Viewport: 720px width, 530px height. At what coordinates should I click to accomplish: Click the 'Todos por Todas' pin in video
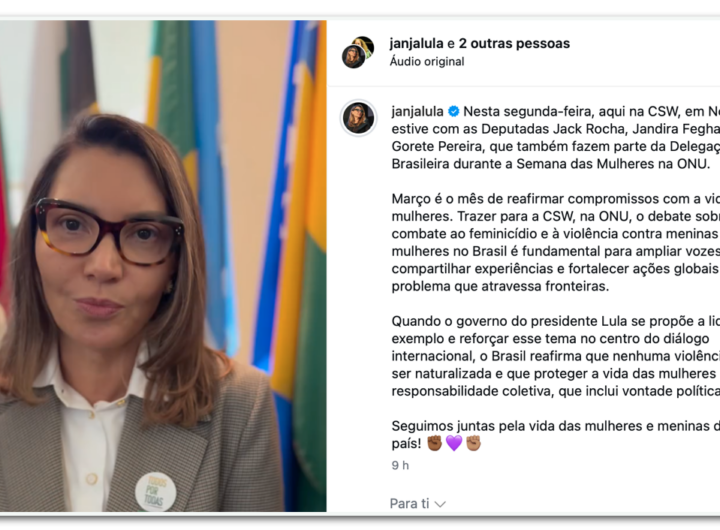156,491
